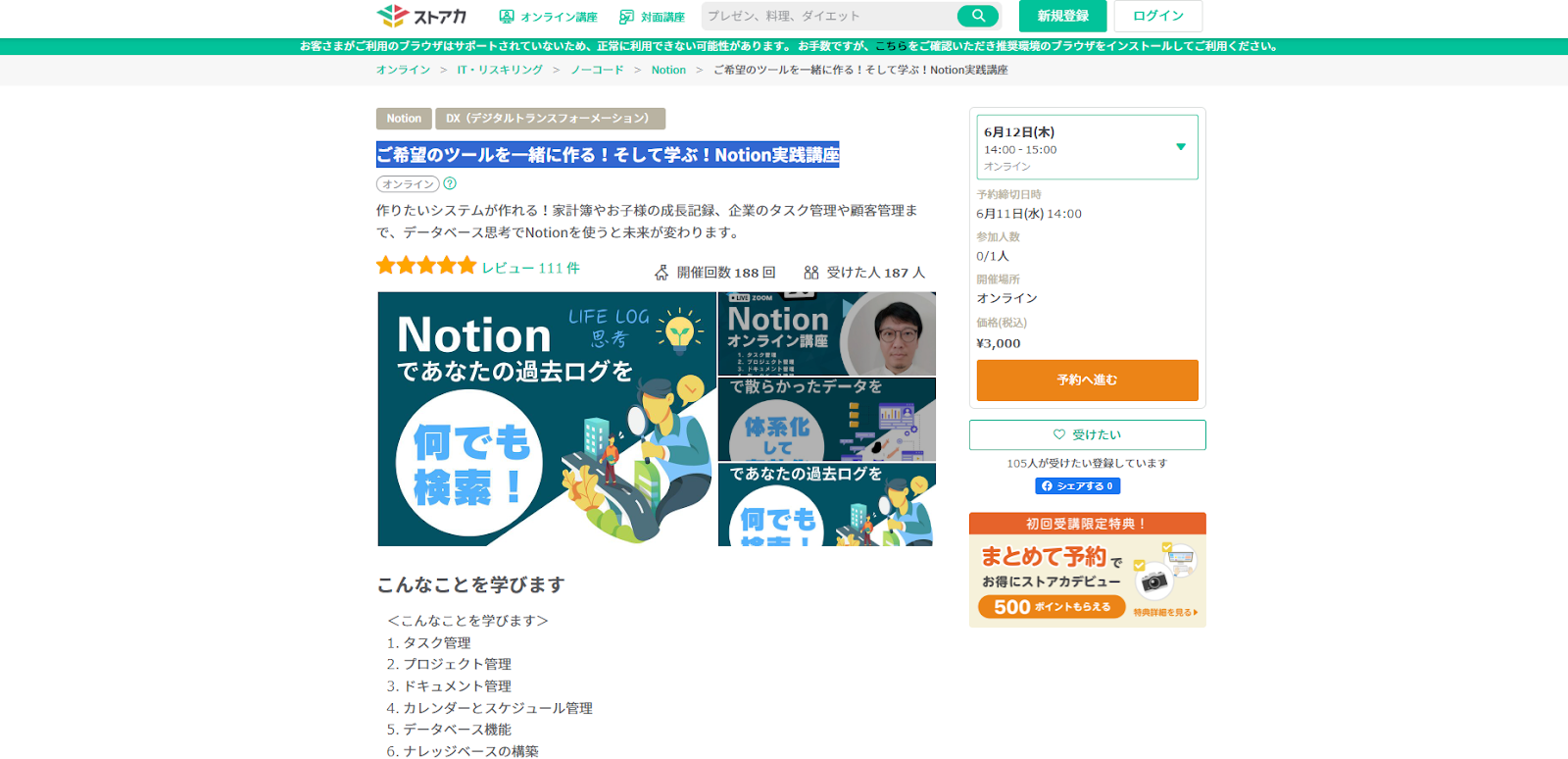Click the highlighted course title
1568x759 pixels.
click(608, 154)
